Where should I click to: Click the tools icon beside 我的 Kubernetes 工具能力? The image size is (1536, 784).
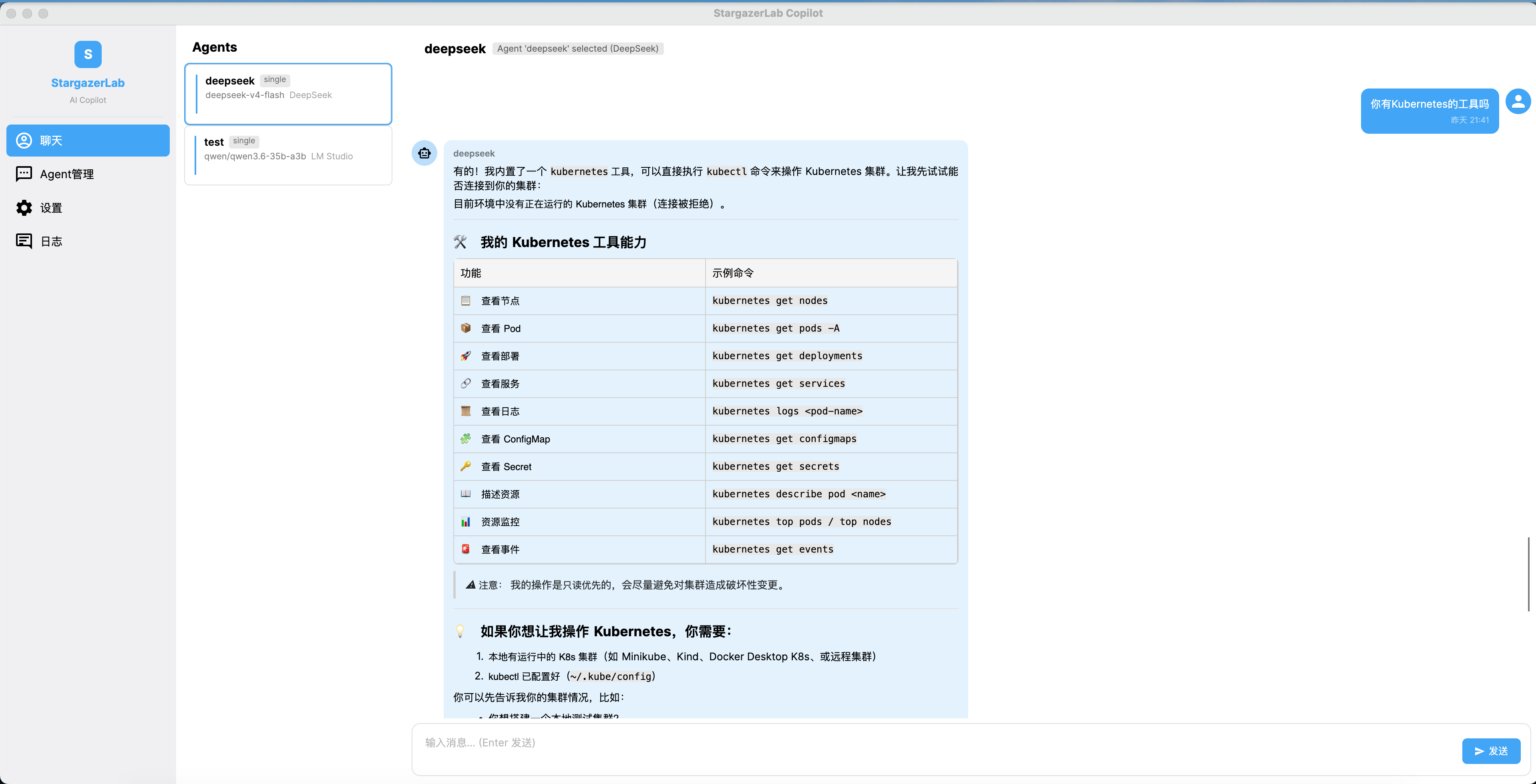[x=460, y=242]
